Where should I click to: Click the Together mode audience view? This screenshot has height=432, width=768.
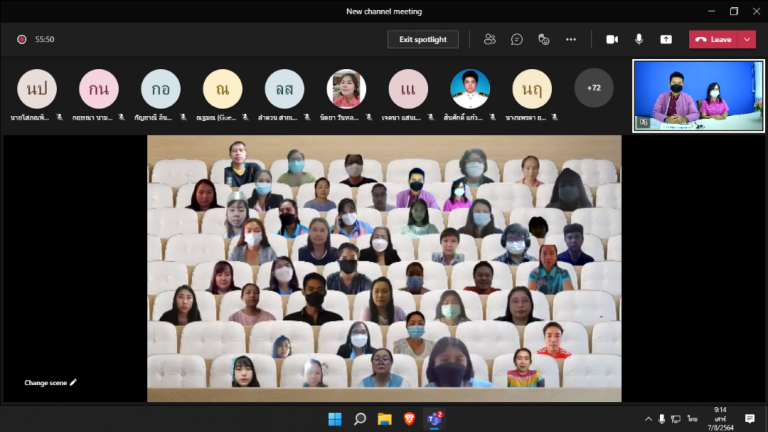point(384,268)
